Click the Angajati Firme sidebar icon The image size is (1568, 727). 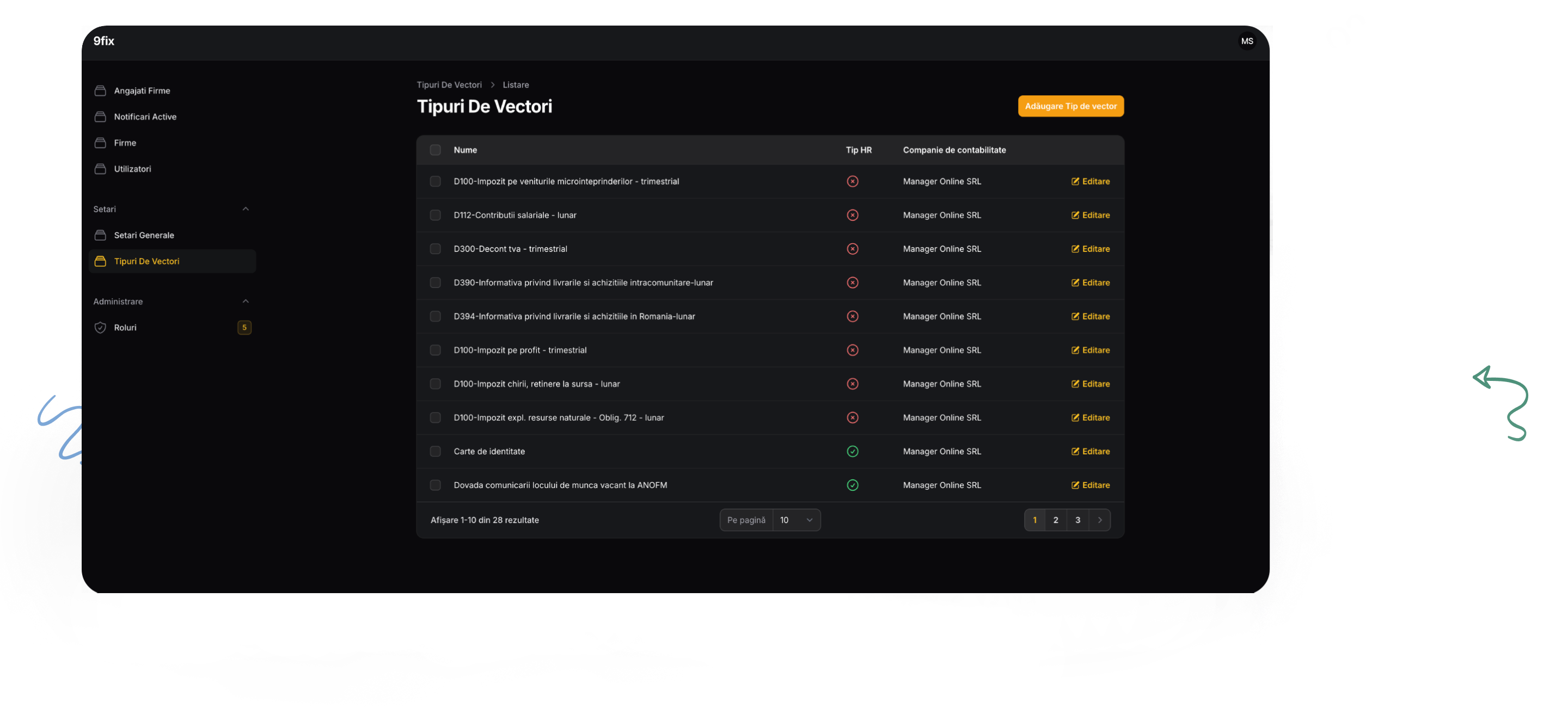(100, 91)
